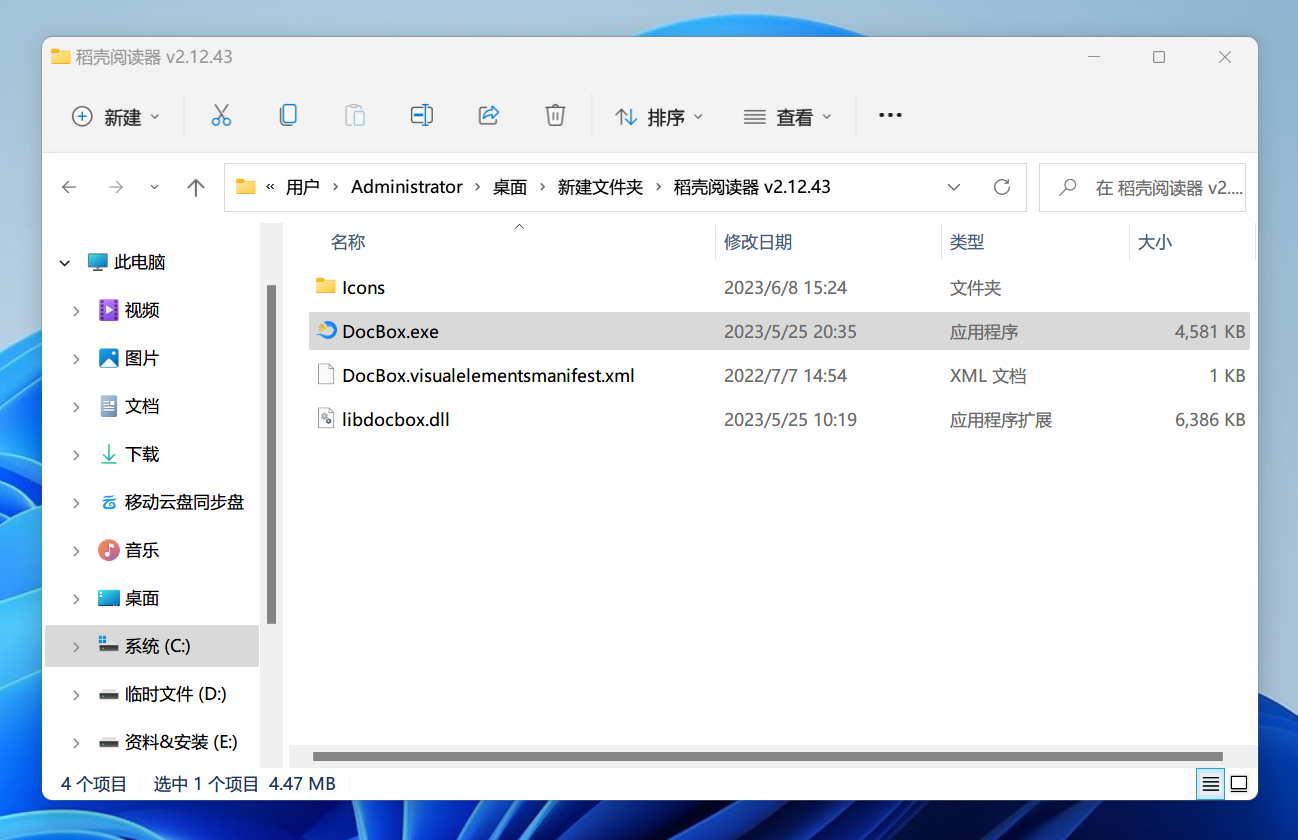Image resolution: width=1298 pixels, height=840 pixels.
Task: Select 文档 in the sidebar tree
Action: point(142,406)
